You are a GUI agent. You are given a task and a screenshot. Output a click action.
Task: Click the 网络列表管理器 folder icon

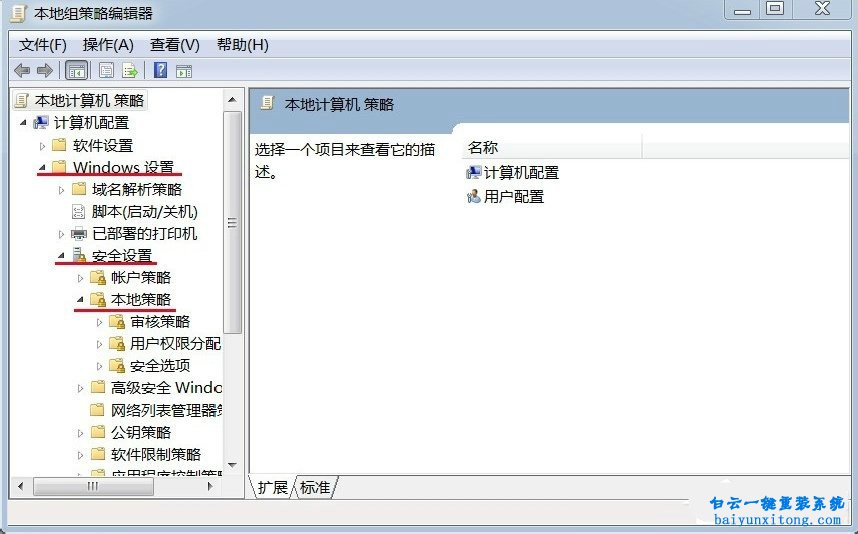(98, 410)
